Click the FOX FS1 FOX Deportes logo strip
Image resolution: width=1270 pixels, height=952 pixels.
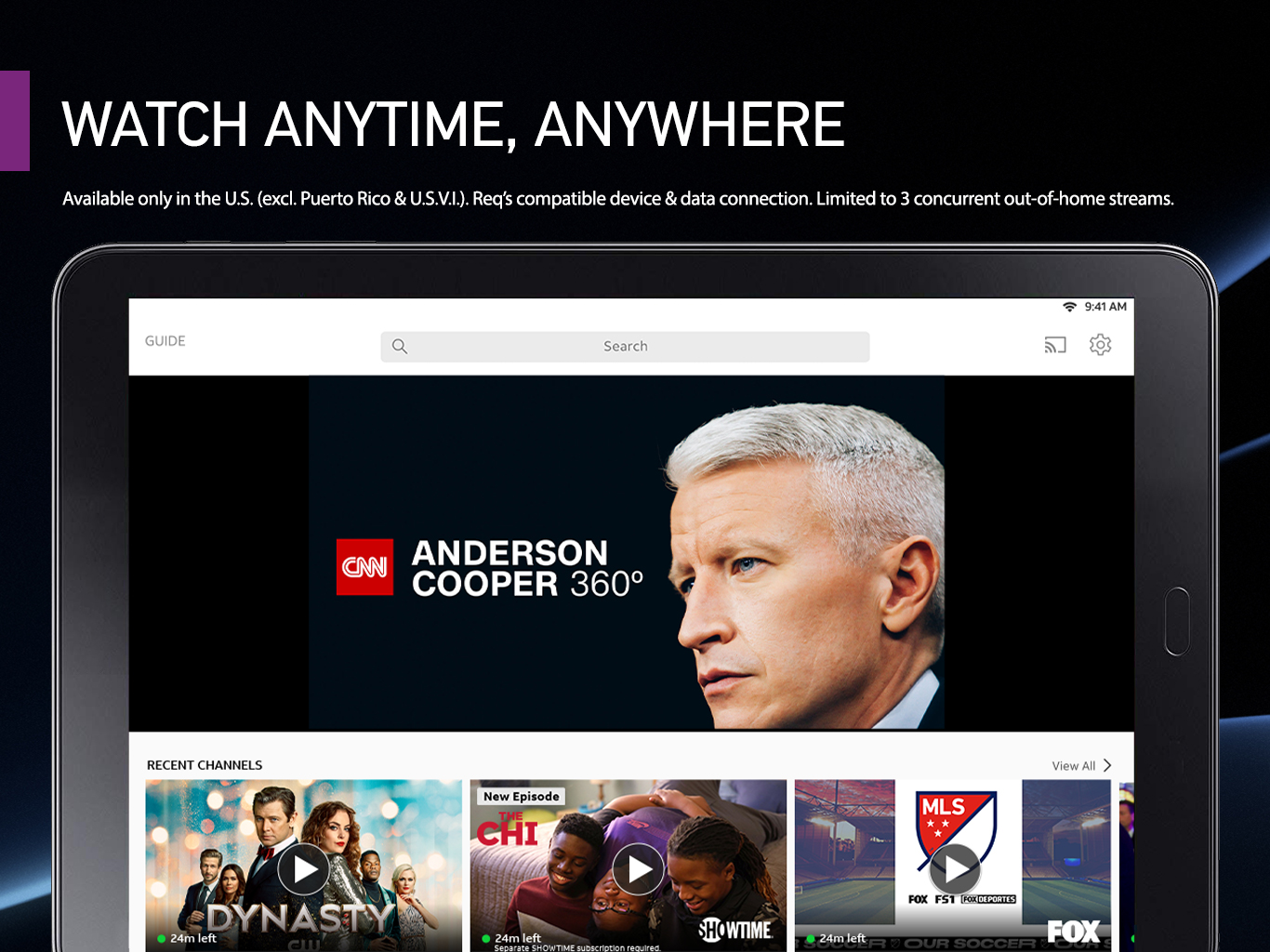tap(962, 899)
